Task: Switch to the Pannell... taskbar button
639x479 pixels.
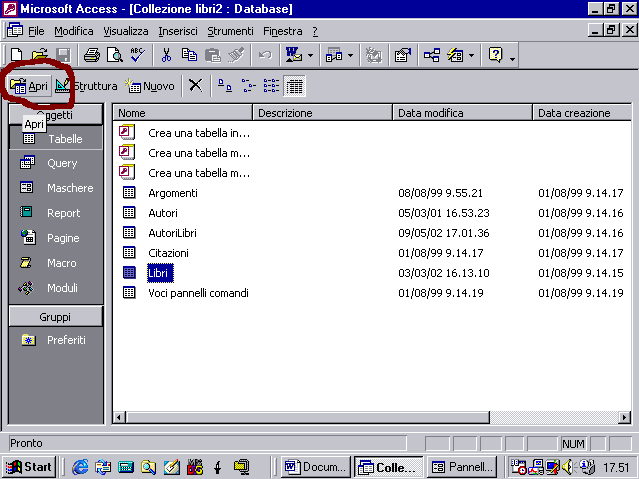Action: tap(462, 467)
